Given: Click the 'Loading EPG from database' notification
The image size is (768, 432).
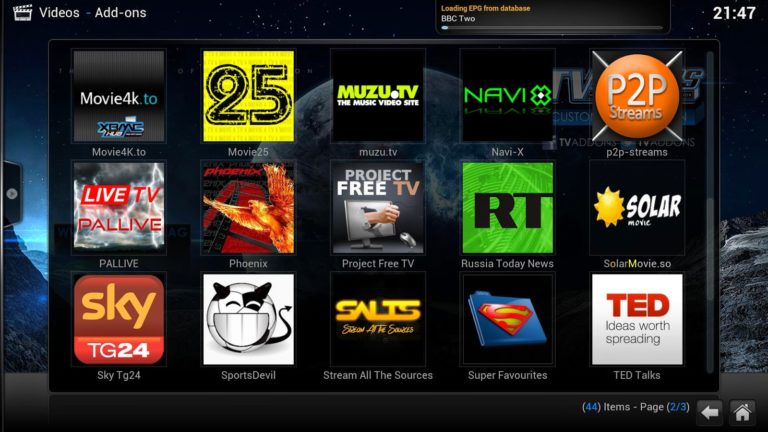Looking at the screenshot, I should pyautogui.click(x=485, y=8).
